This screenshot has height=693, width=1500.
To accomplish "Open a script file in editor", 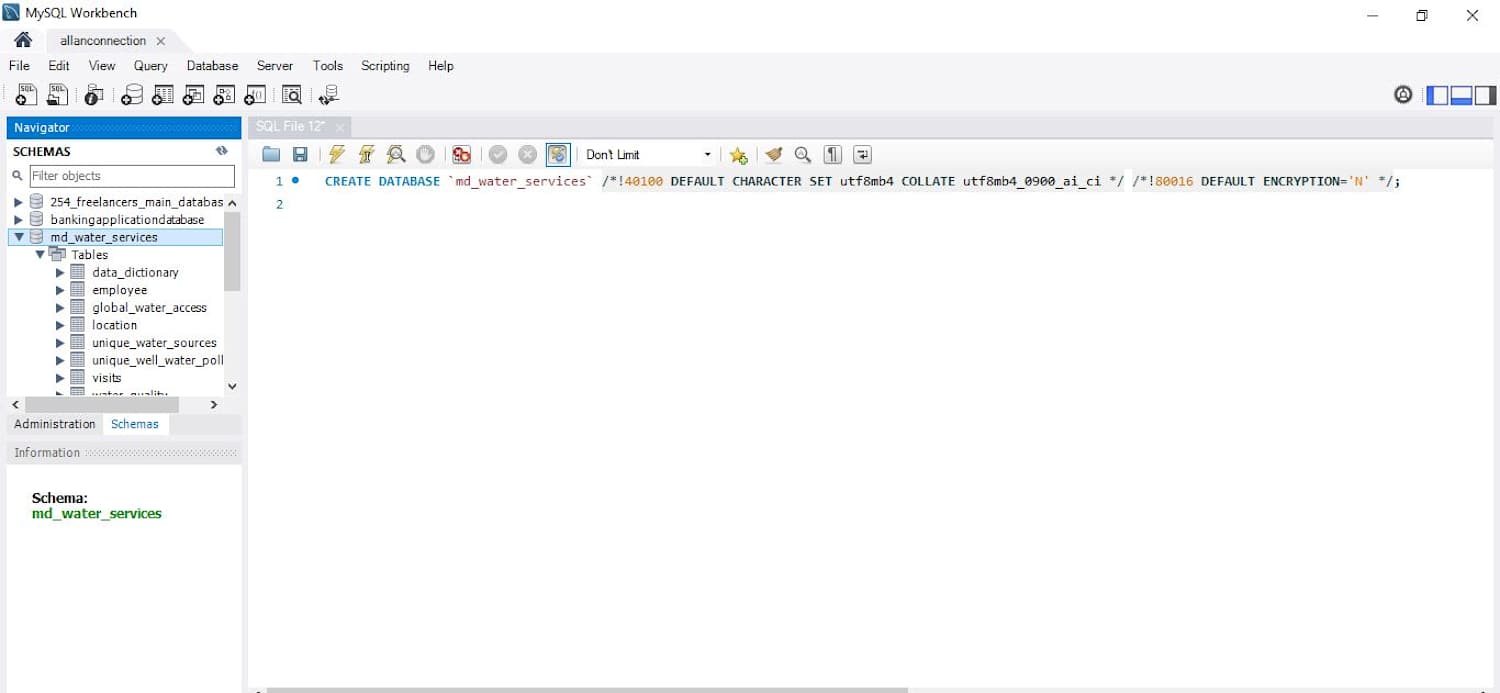I will pos(271,154).
